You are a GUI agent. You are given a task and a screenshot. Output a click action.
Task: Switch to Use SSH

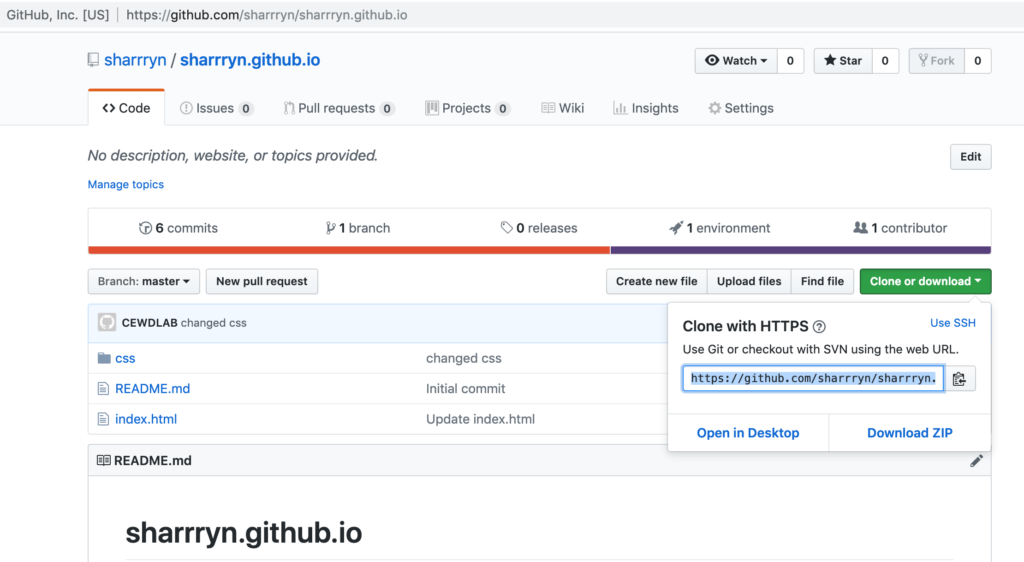tap(953, 323)
